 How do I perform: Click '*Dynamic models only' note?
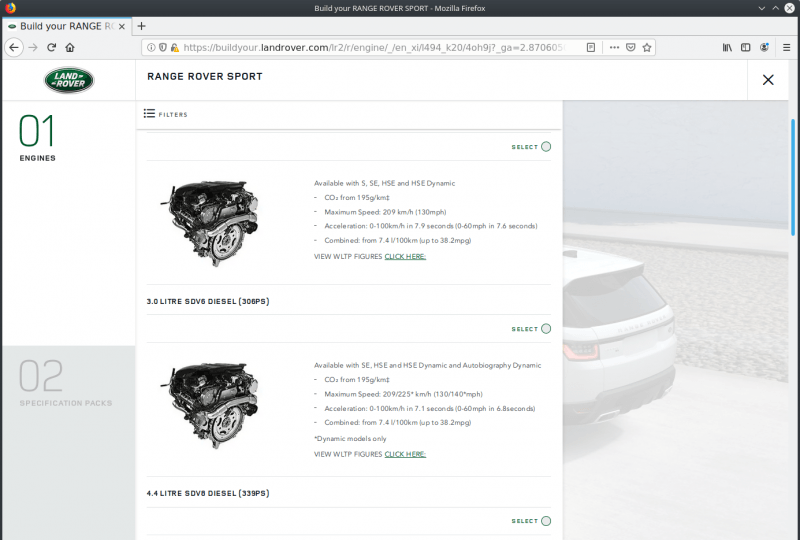click(x=350, y=438)
